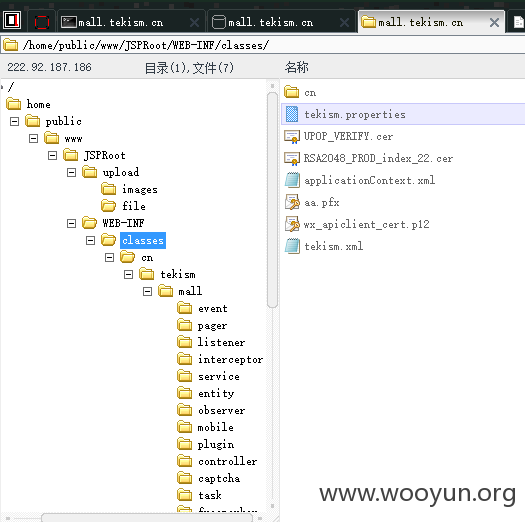Collapse the public folder node
This screenshot has height=522, width=525.
(x=14, y=121)
